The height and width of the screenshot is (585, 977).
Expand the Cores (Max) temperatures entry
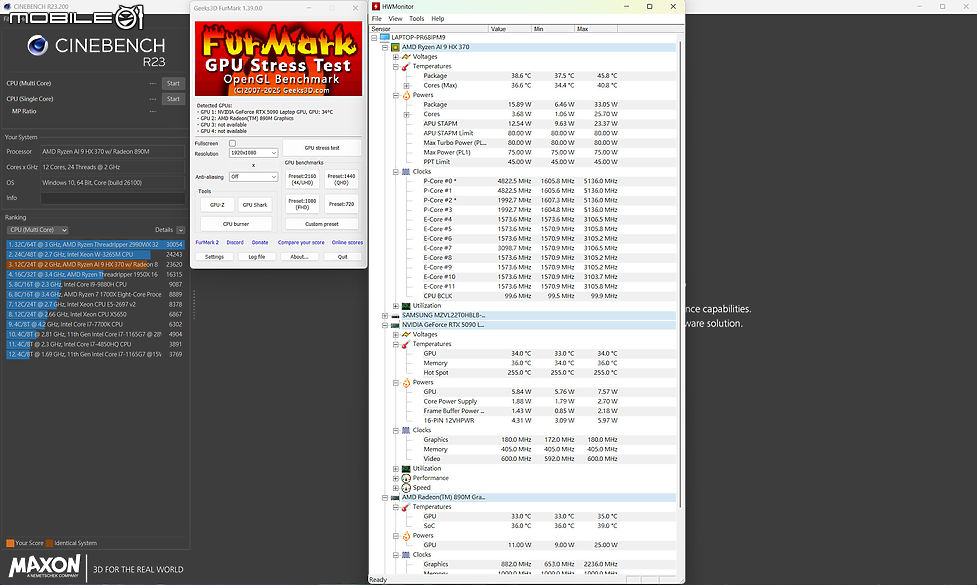coord(406,85)
